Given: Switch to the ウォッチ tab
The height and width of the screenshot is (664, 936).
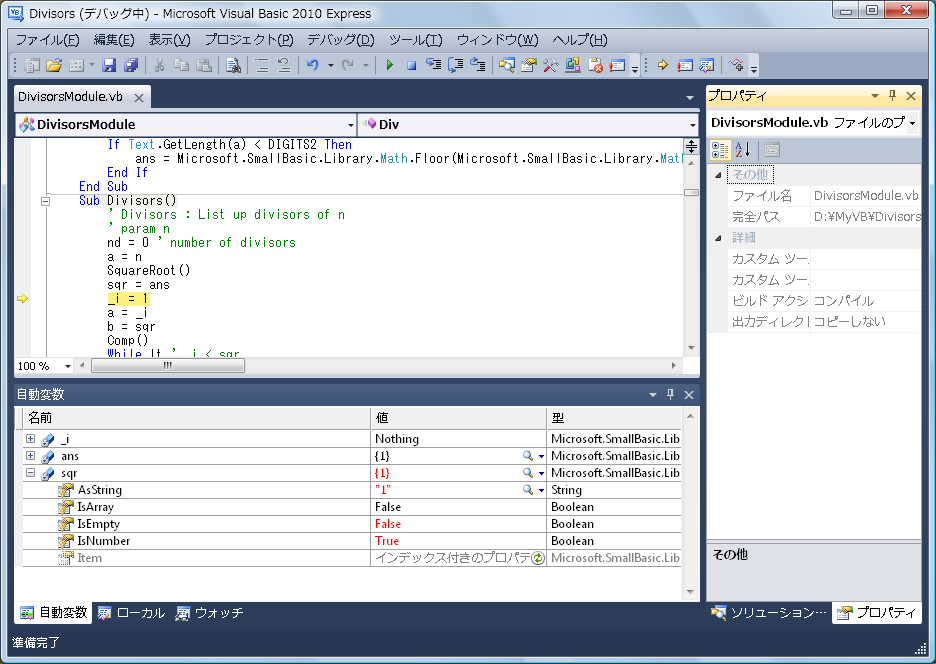Looking at the screenshot, I should [209, 613].
